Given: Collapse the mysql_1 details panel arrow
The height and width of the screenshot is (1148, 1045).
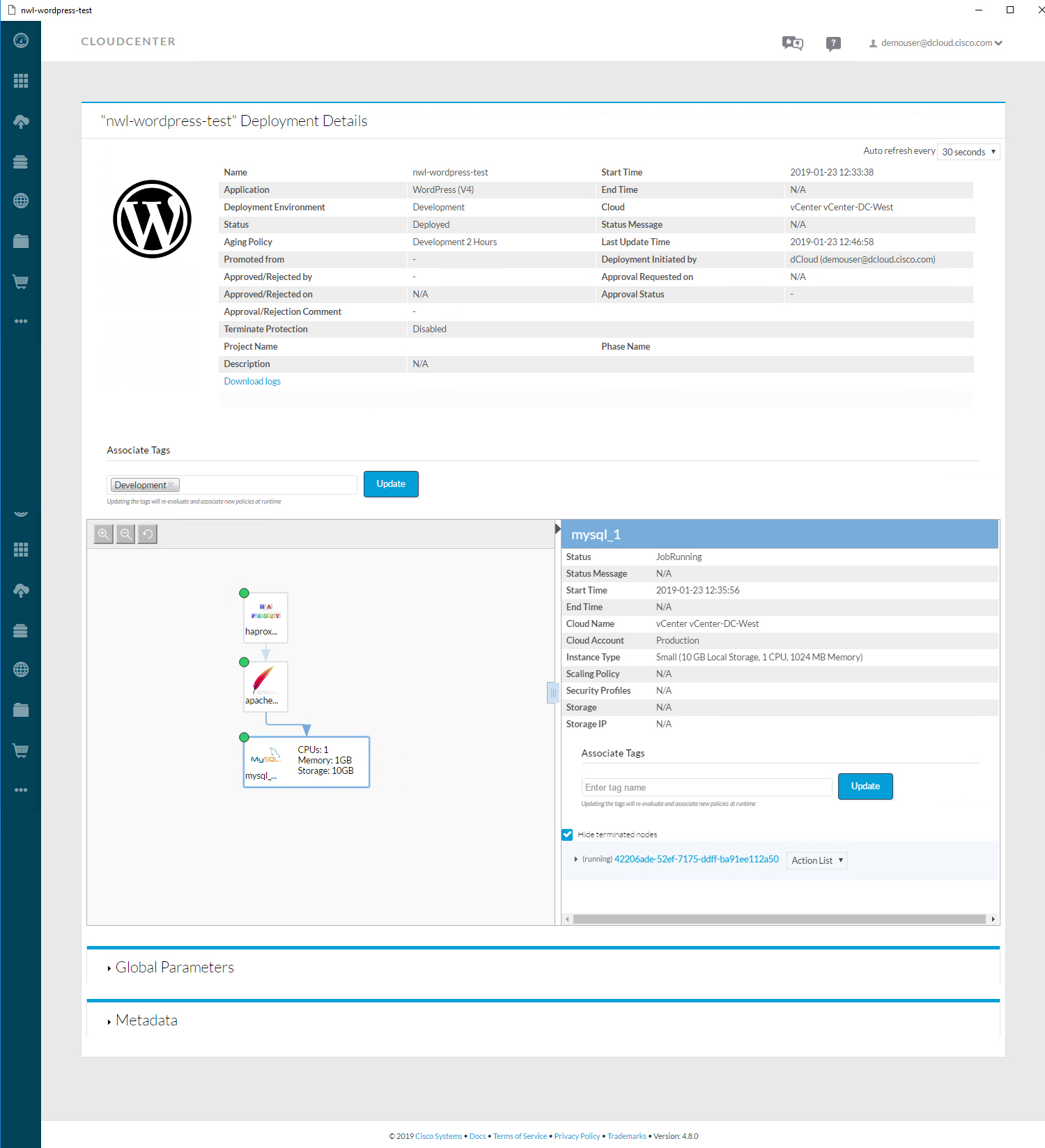Looking at the screenshot, I should [x=557, y=529].
